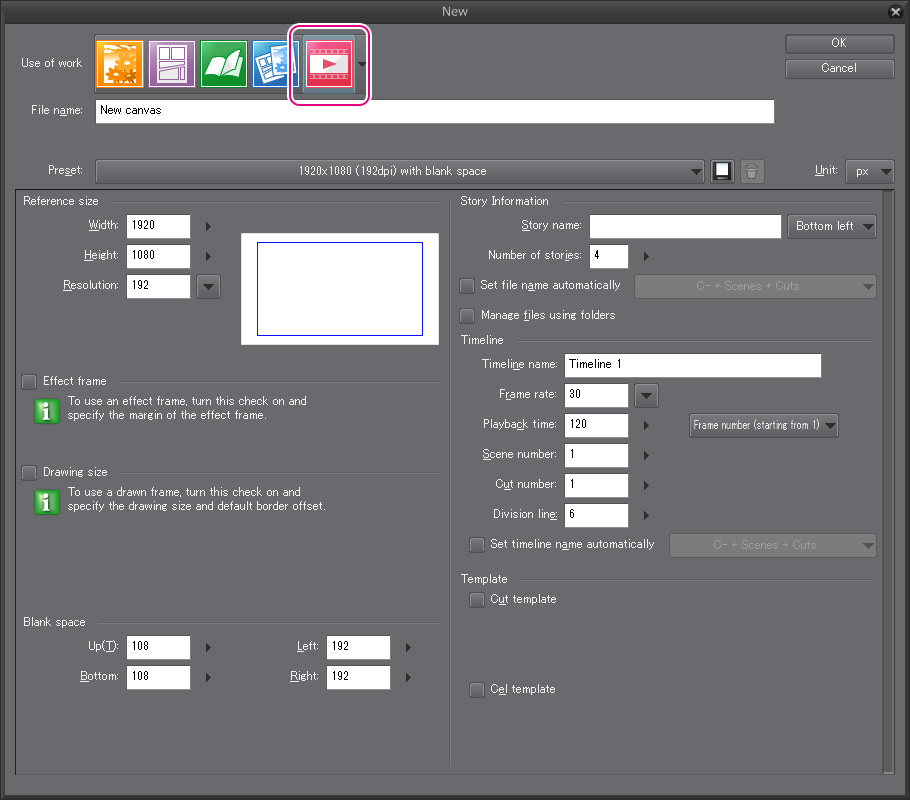Enable the Effect frame checkbox

tap(29, 381)
